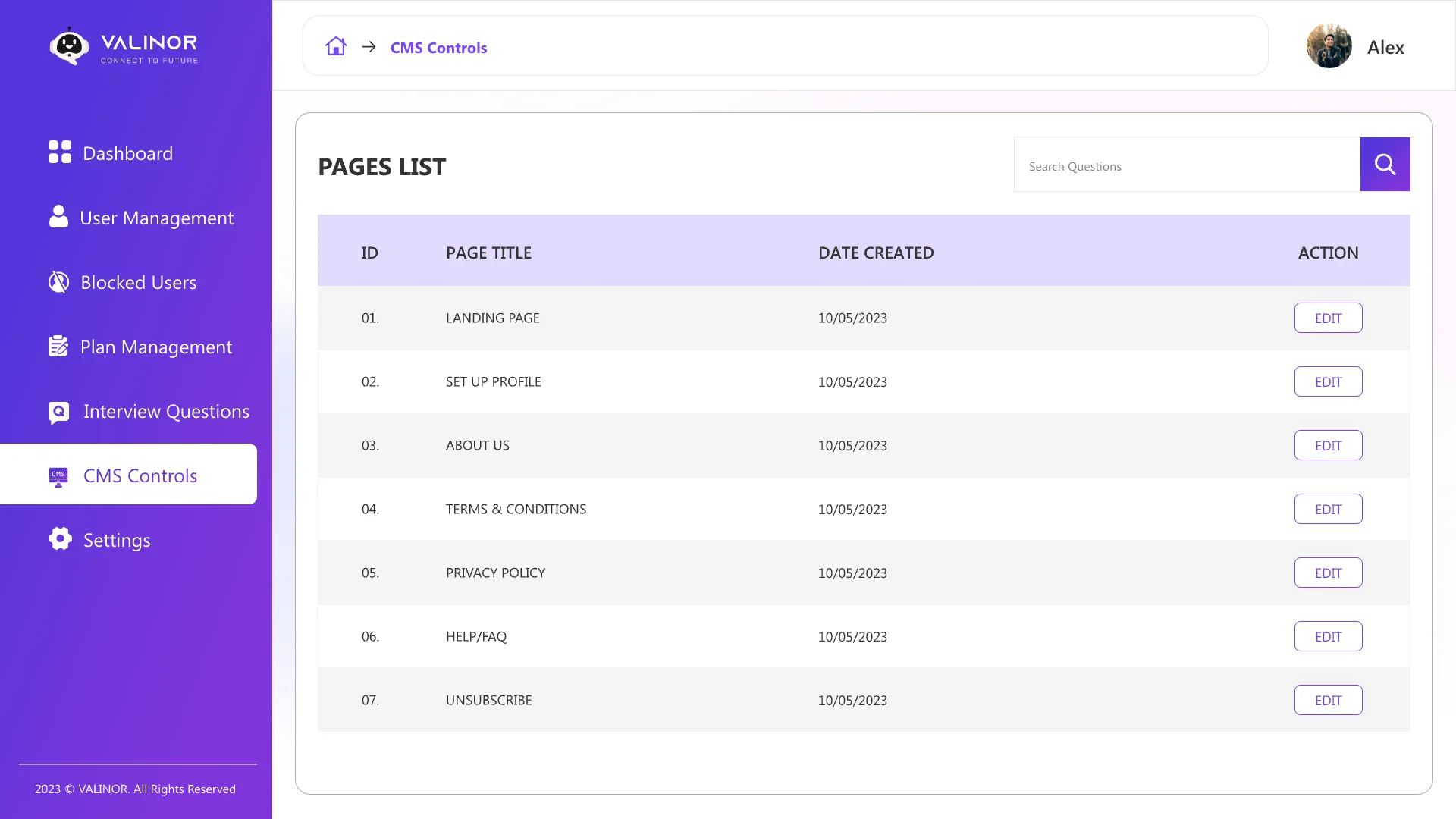Open Blocked Users section

click(x=138, y=282)
